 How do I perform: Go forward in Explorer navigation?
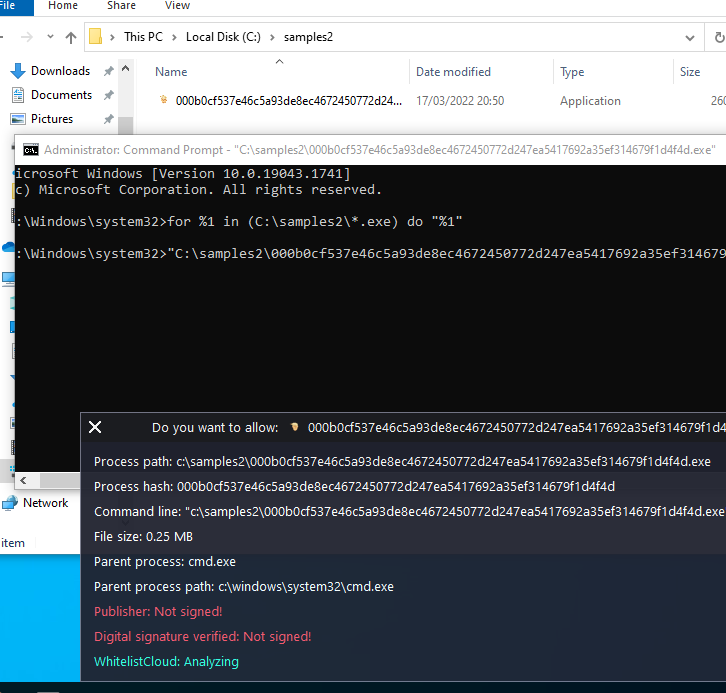[x=27, y=37]
